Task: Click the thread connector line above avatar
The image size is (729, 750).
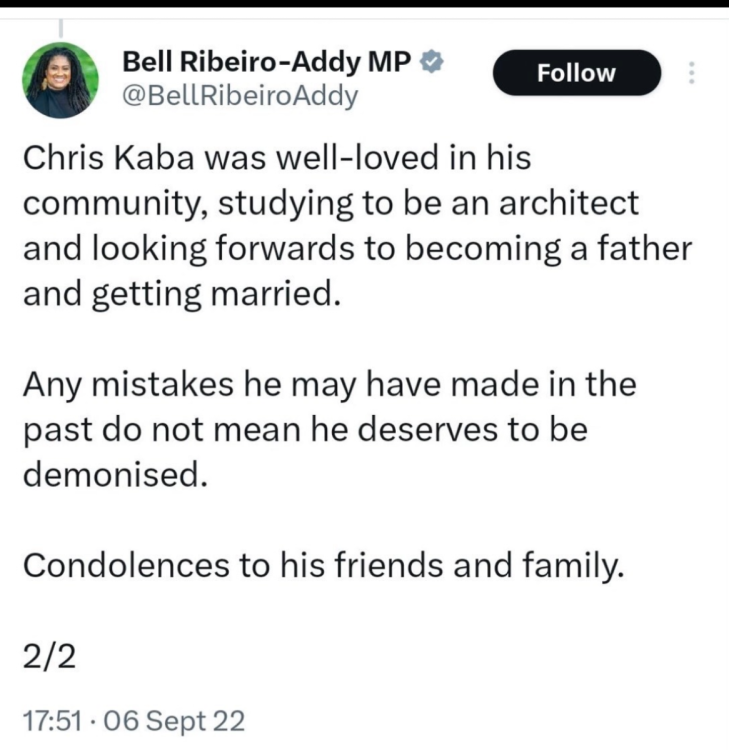Action: (x=62, y=29)
